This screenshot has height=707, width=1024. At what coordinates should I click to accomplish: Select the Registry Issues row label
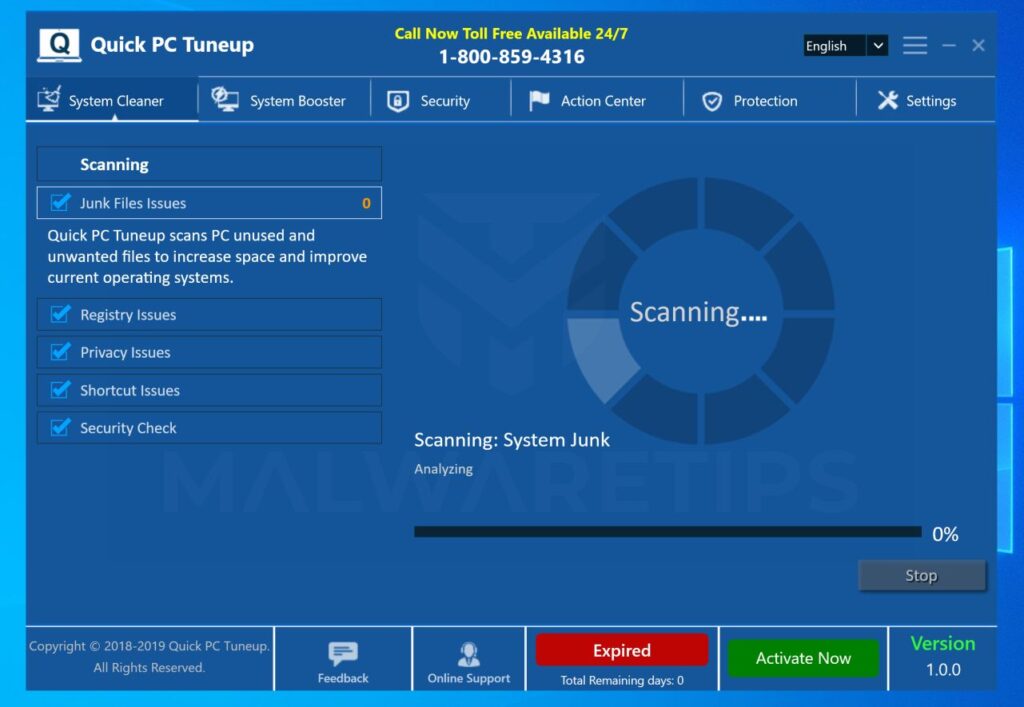click(128, 315)
